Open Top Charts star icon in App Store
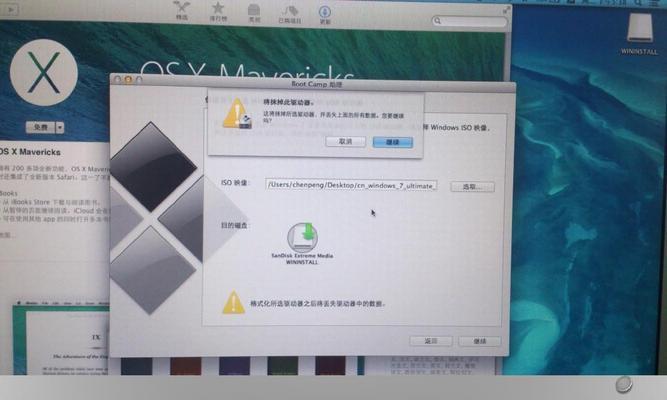This screenshot has width=667, height=400. tap(218, 11)
